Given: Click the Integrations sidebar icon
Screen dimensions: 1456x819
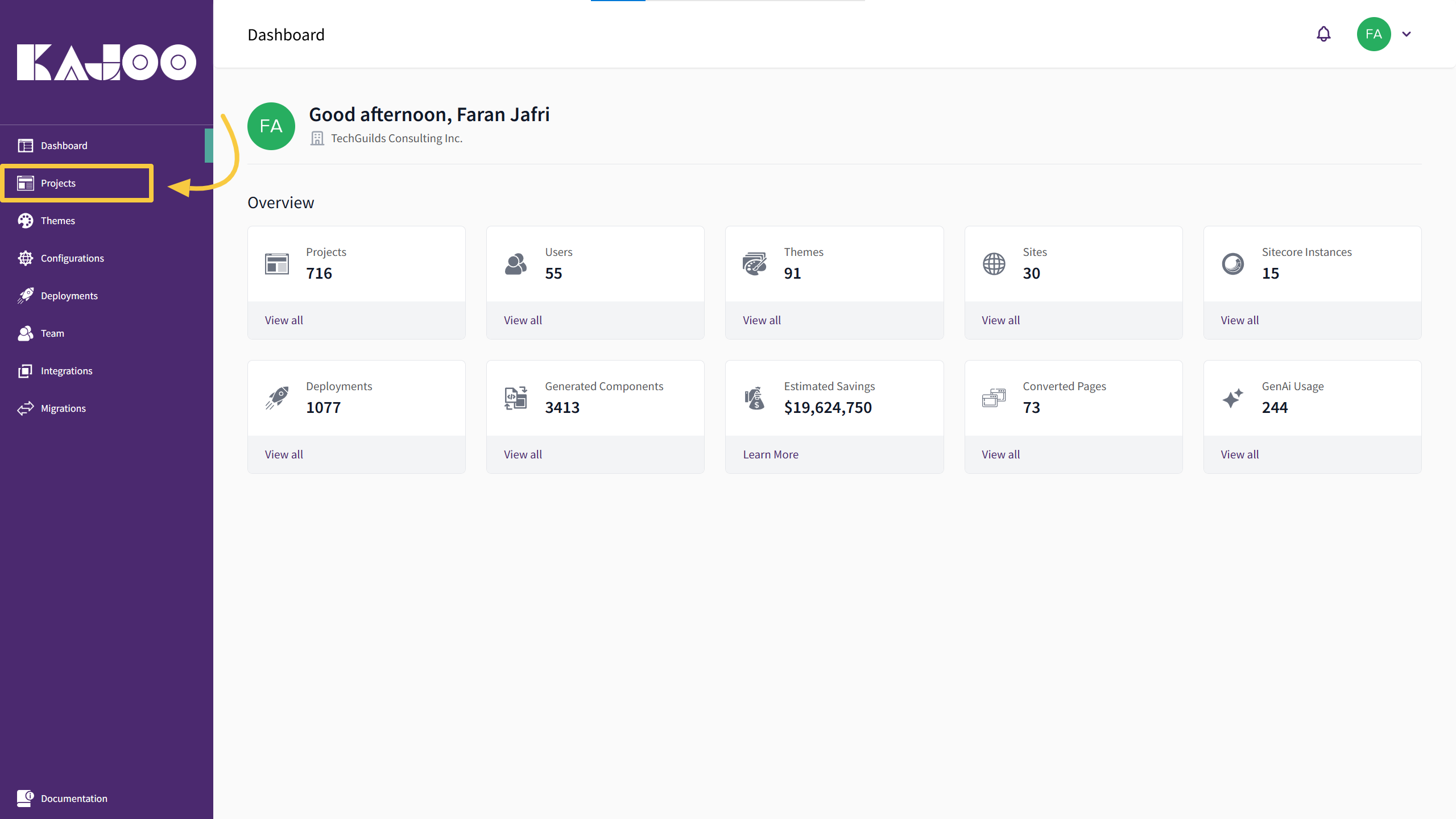Looking at the screenshot, I should point(26,371).
